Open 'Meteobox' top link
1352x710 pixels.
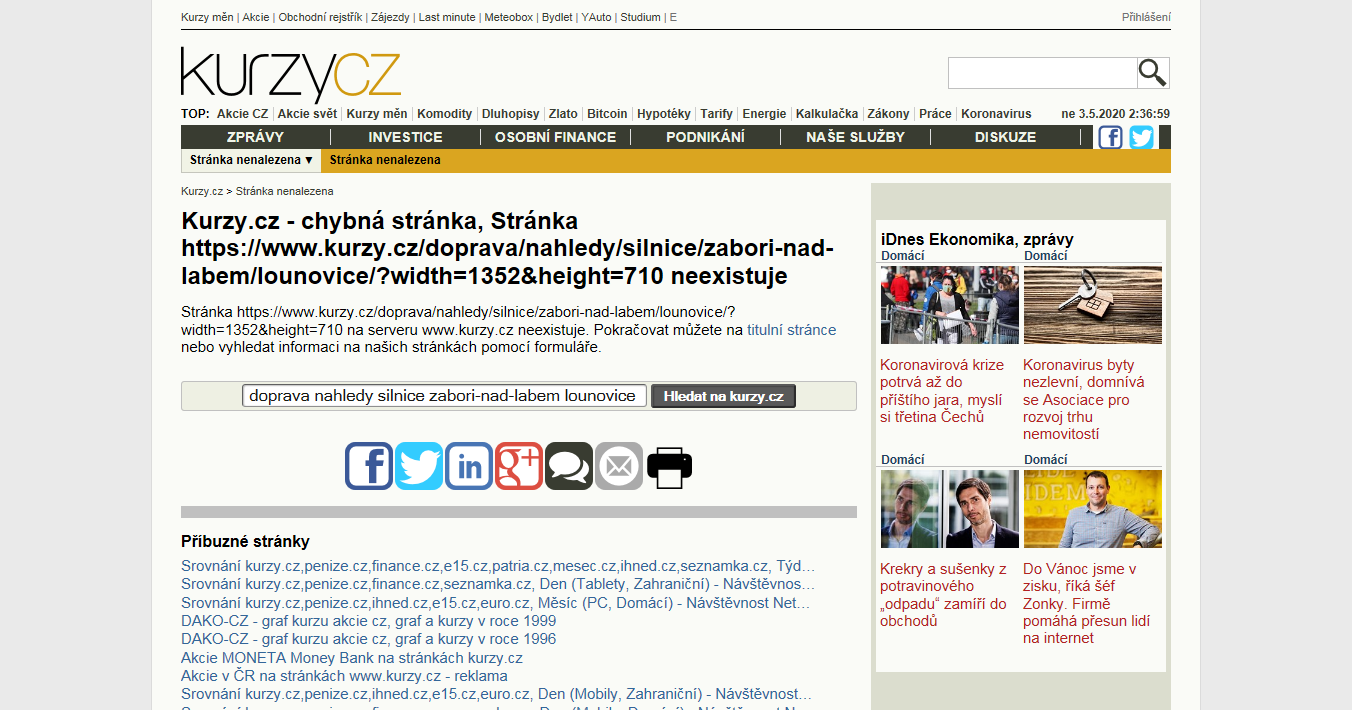pos(509,17)
